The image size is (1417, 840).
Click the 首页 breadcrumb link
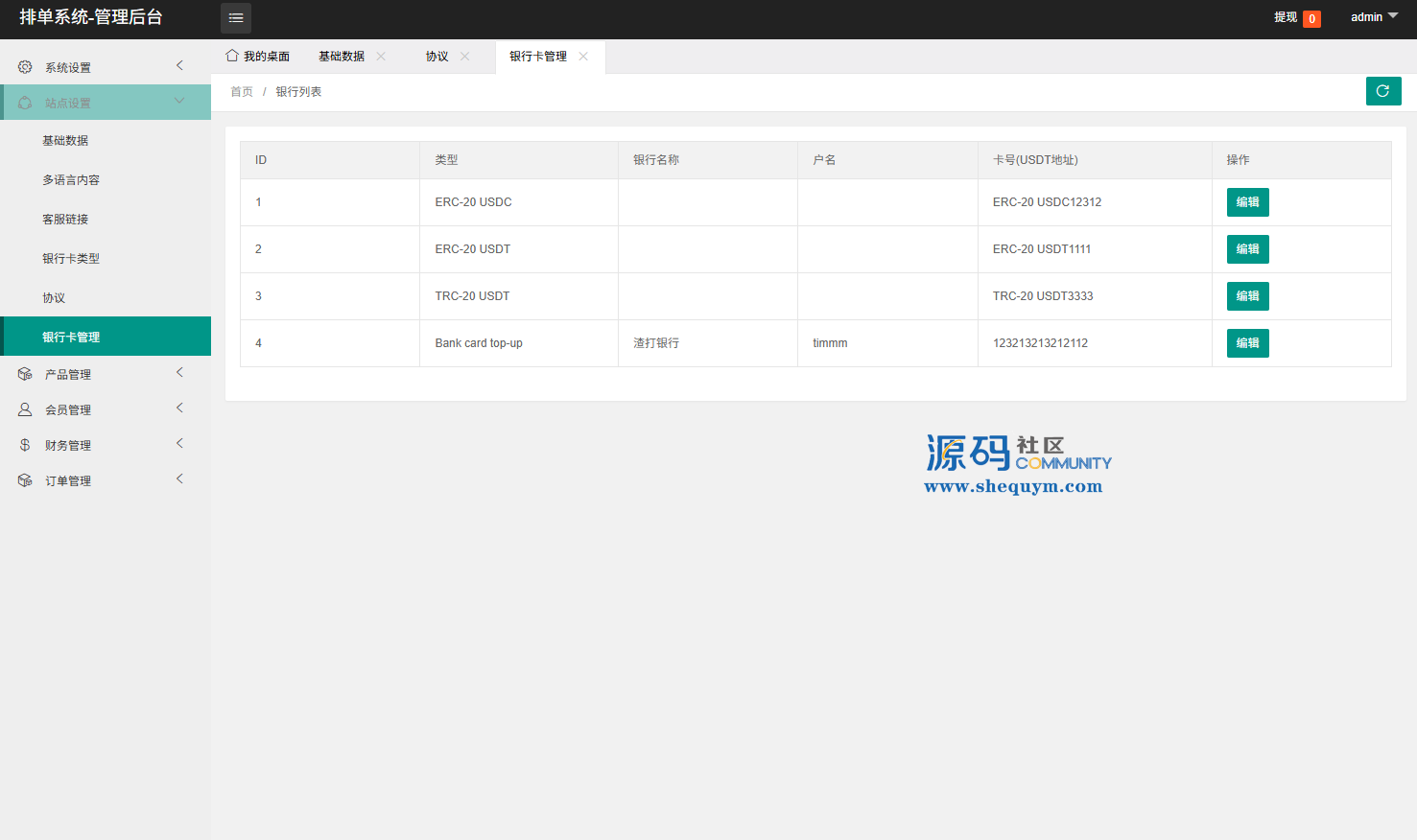coord(242,92)
